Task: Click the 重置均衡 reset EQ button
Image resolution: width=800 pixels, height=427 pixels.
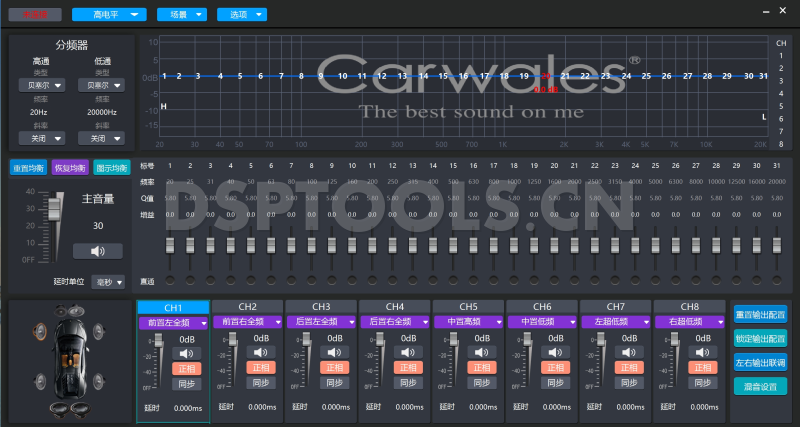Action: tap(27, 168)
